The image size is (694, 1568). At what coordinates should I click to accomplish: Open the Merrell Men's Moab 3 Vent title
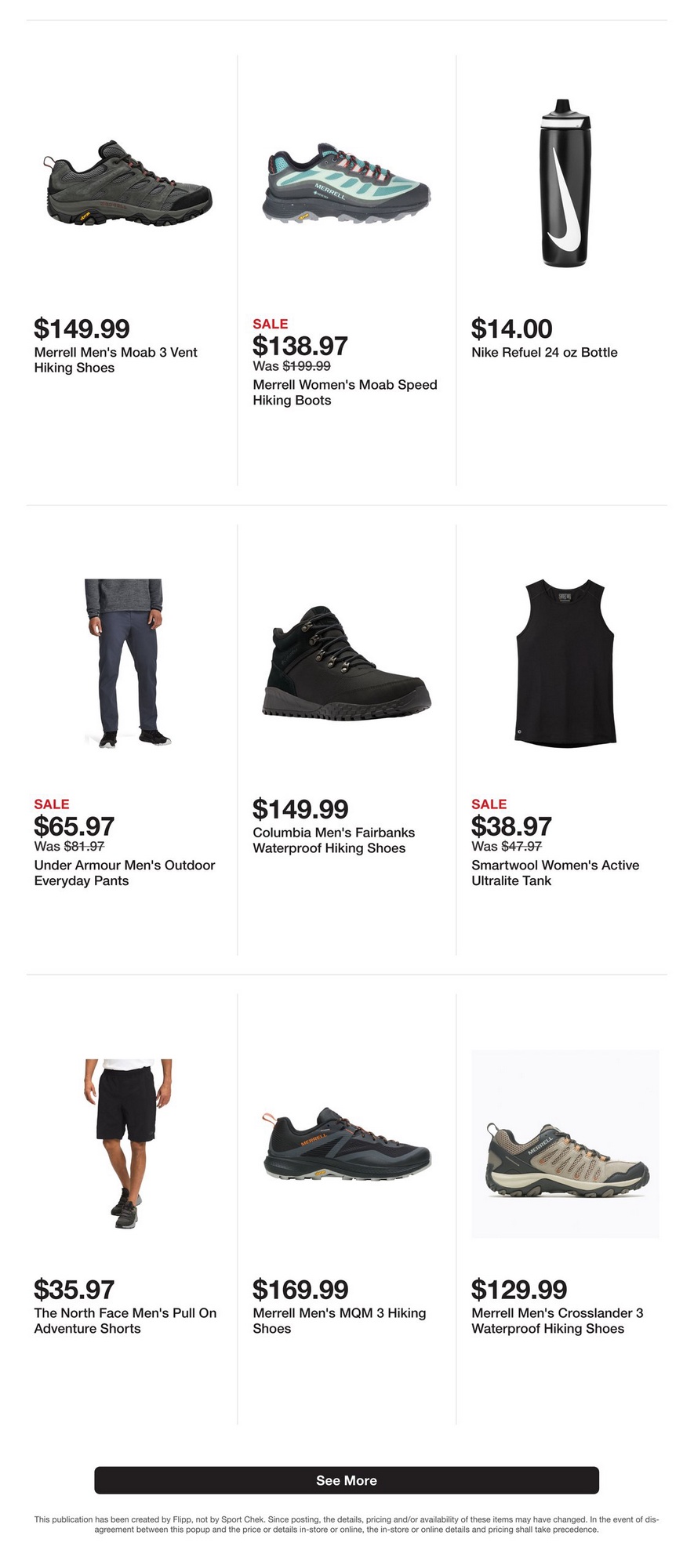tap(115, 361)
